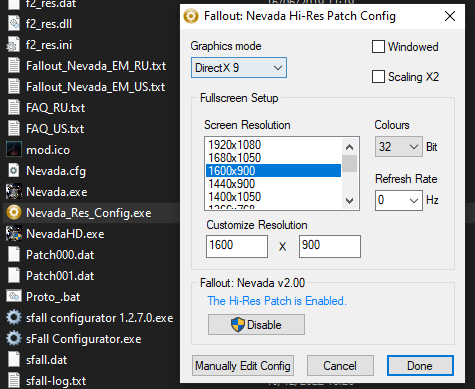
Task: Select the highlighted 1600x900 resolution
Action: 273,171
